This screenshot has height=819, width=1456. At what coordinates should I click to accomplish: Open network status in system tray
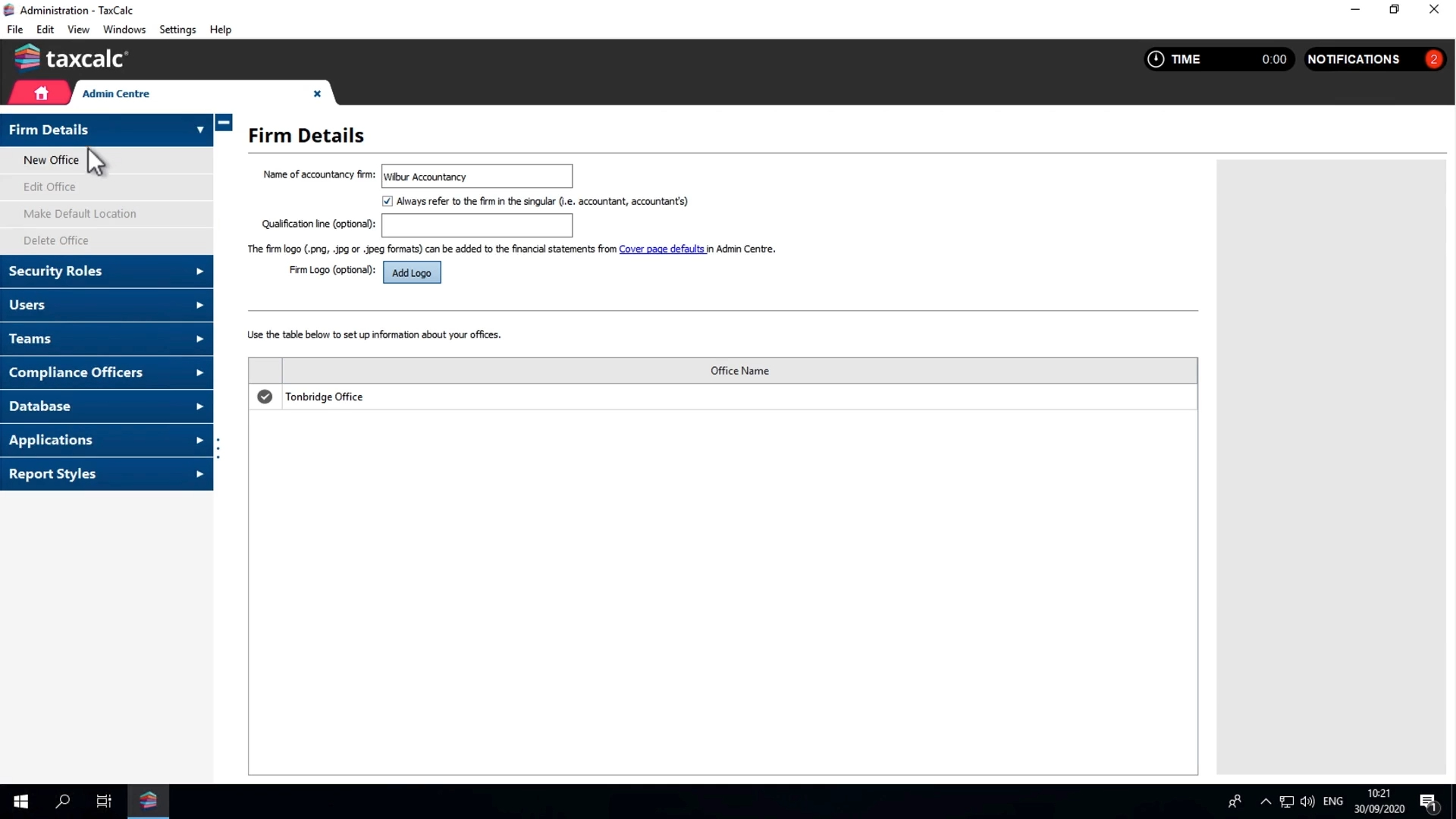(x=1286, y=802)
